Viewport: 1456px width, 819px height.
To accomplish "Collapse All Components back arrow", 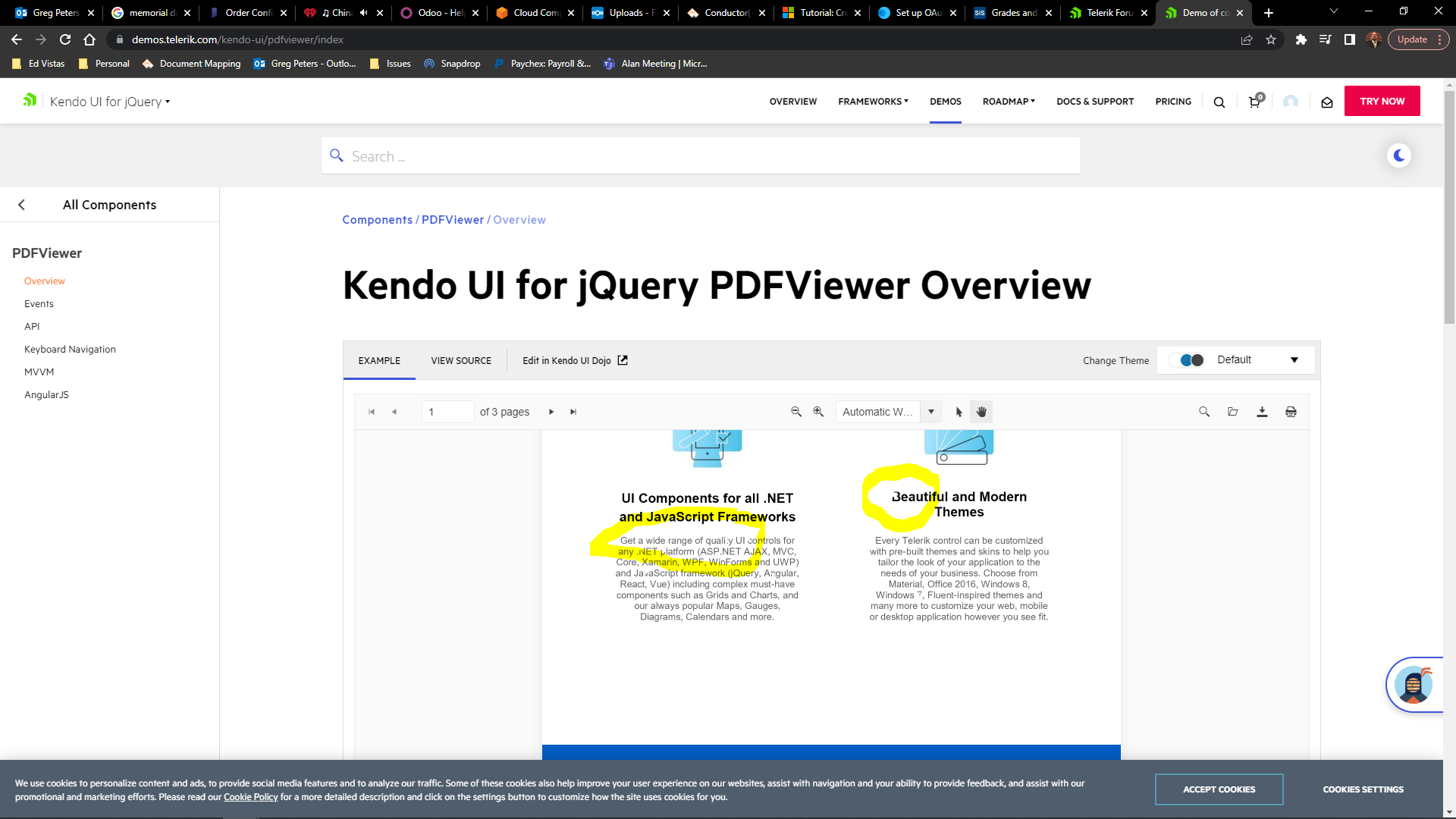I will [x=22, y=205].
